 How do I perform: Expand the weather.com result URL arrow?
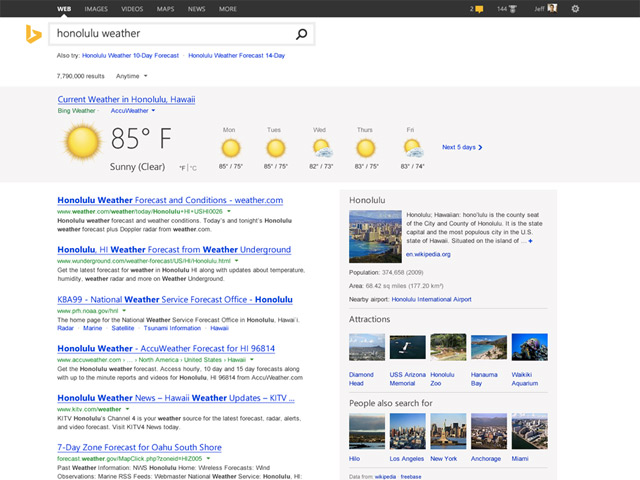pos(229,211)
